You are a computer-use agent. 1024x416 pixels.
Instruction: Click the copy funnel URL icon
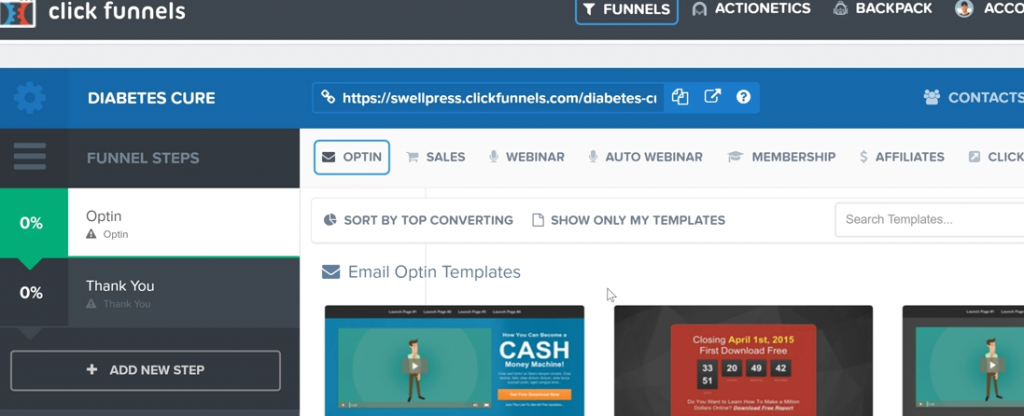(x=680, y=97)
